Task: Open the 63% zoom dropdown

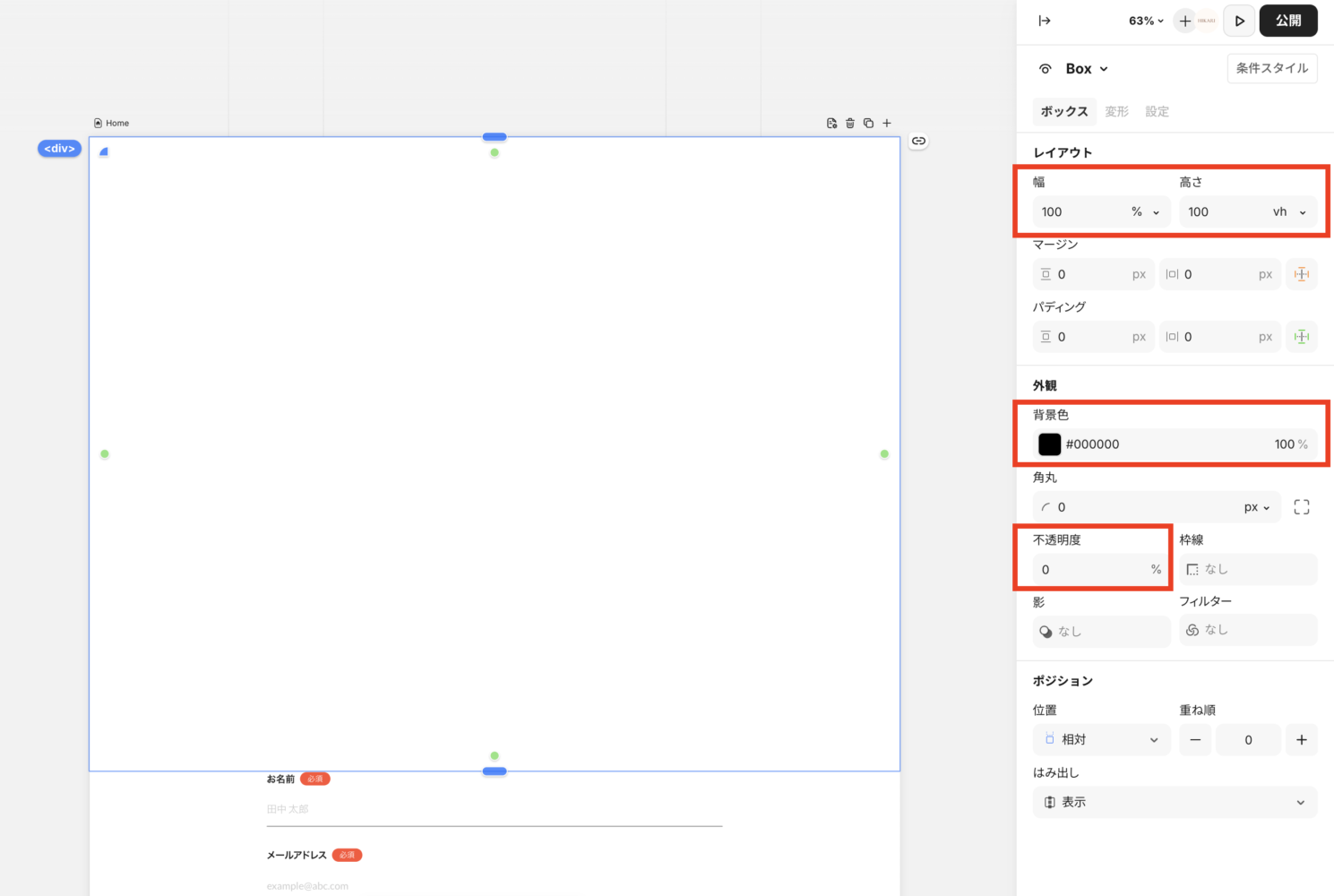Action: (x=1146, y=21)
